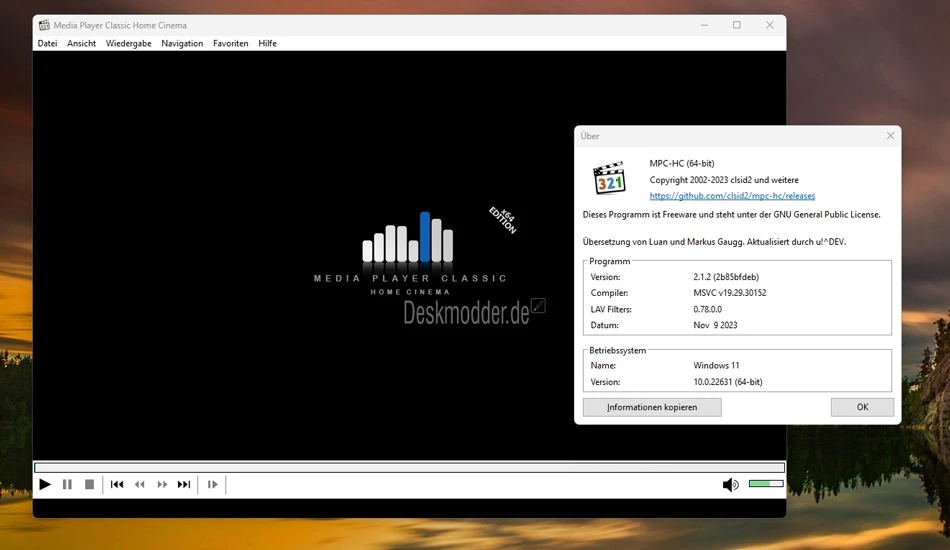Skip to previous track icon
This screenshot has width=950, height=550.
click(x=117, y=485)
